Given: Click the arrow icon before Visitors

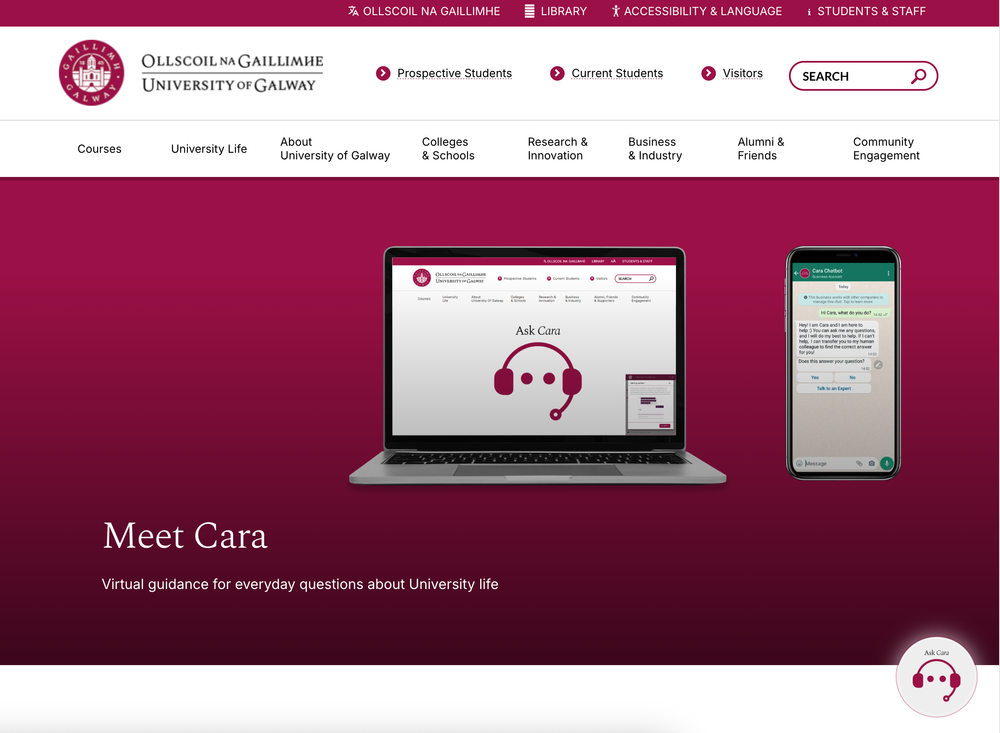Looking at the screenshot, I should pyautogui.click(x=708, y=73).
